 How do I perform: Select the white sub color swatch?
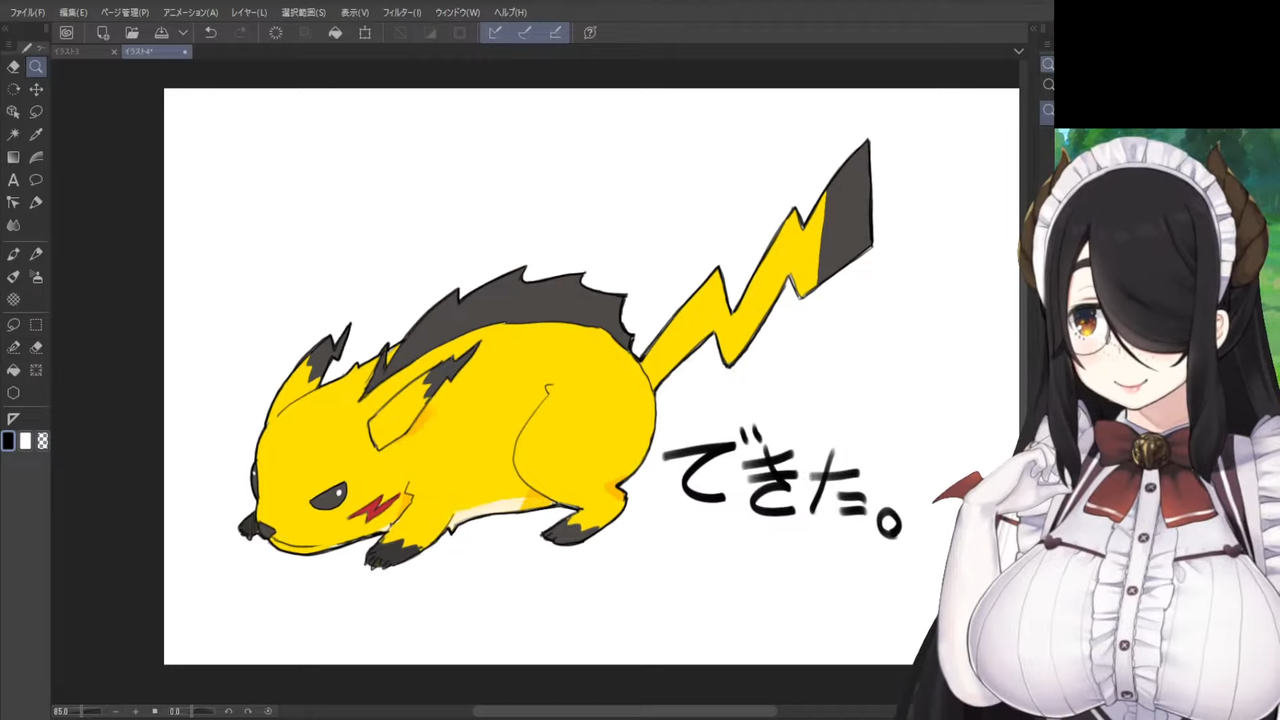pyautogui.click(x=26, y=441)
